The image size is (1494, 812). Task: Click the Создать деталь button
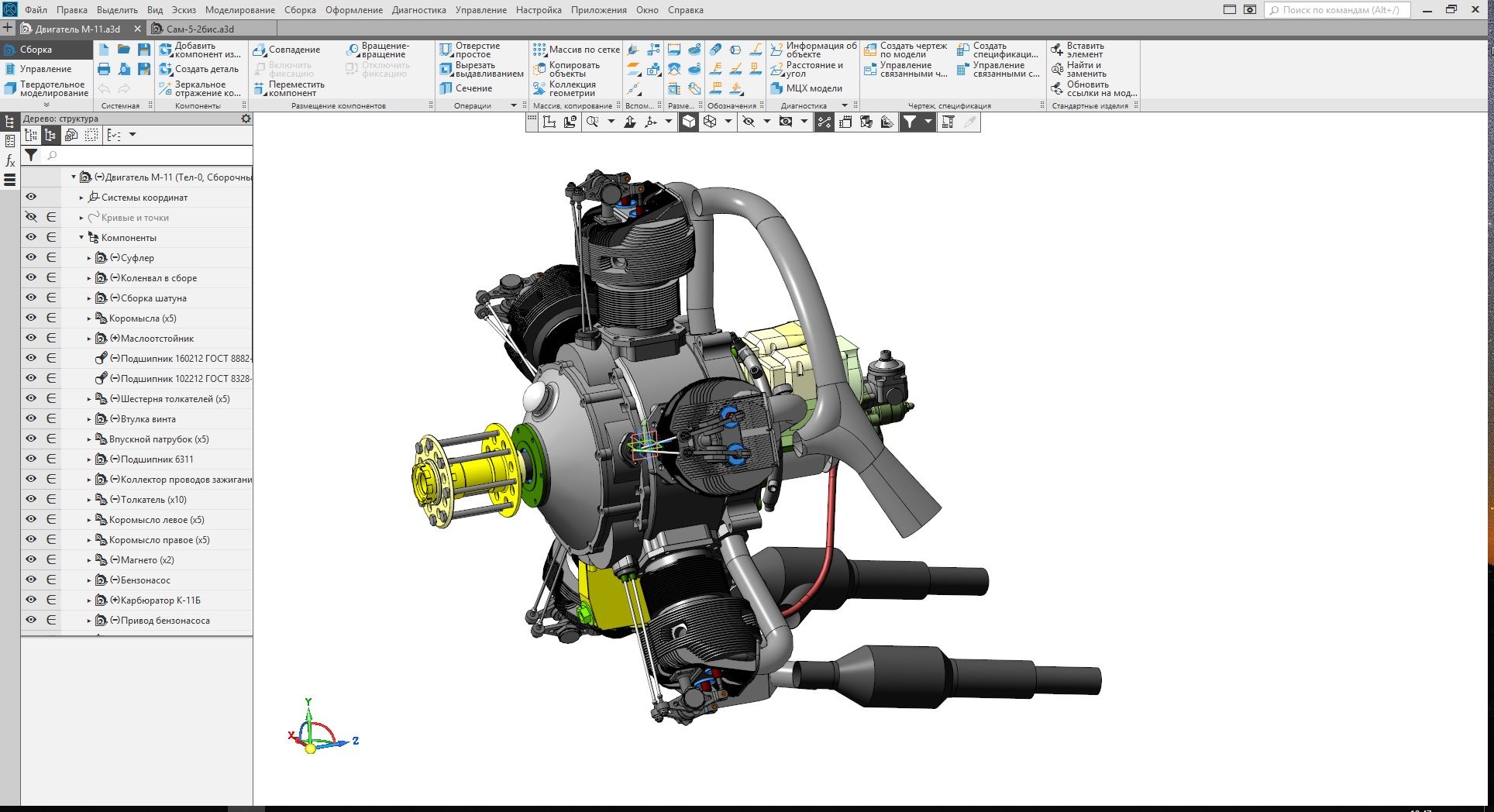199,69
